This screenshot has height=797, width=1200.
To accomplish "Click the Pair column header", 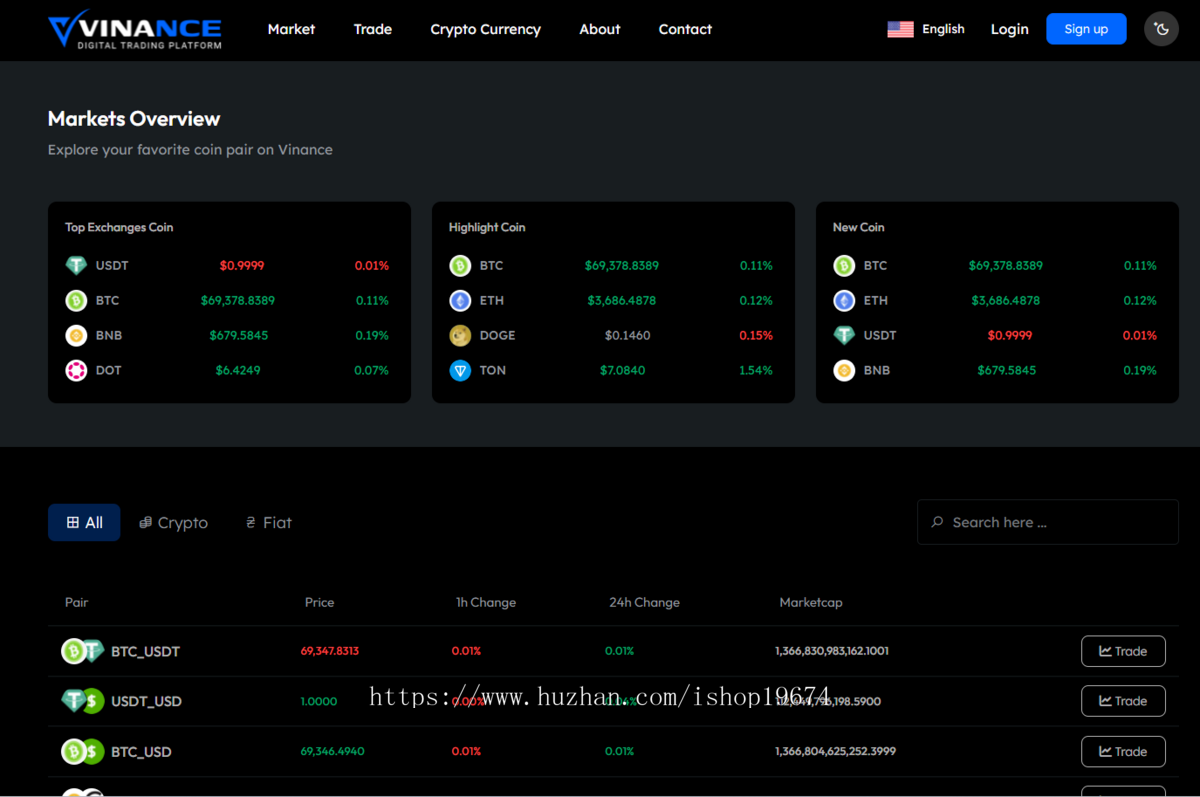I will pyautogui.click(x=77, y=602).
